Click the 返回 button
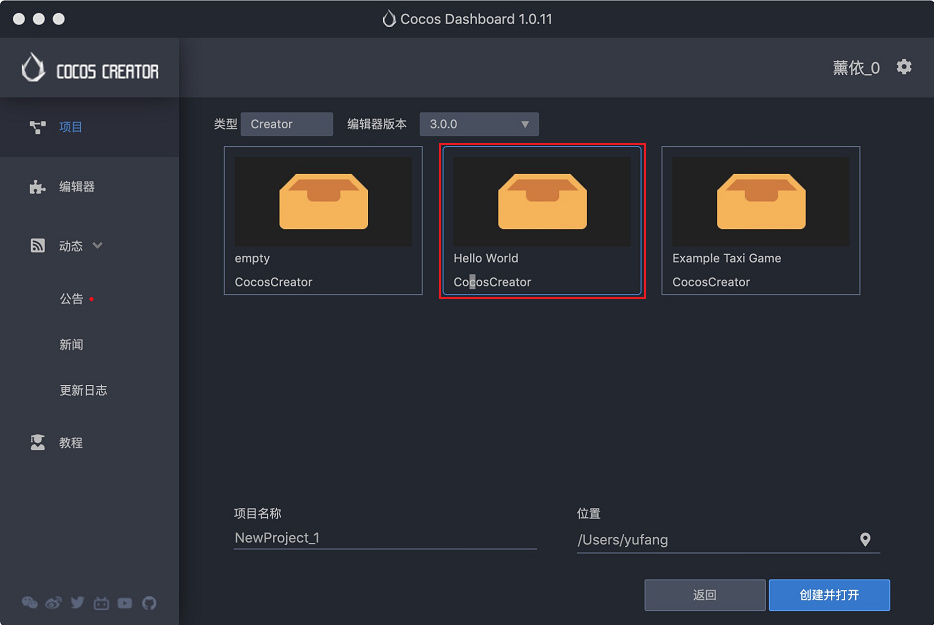The height and width of the screenshot is (625, 934). [x=704, y=595]
